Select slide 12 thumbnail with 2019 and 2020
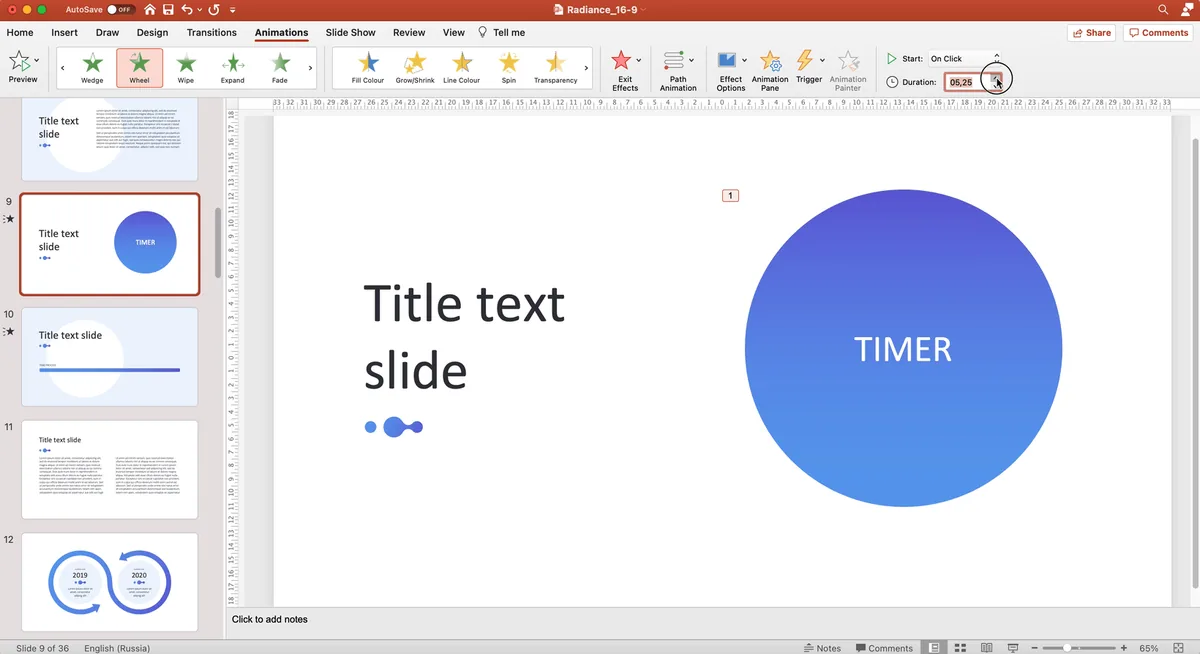Viewport: 1200px width, 654px height. (x=110, y=582)
